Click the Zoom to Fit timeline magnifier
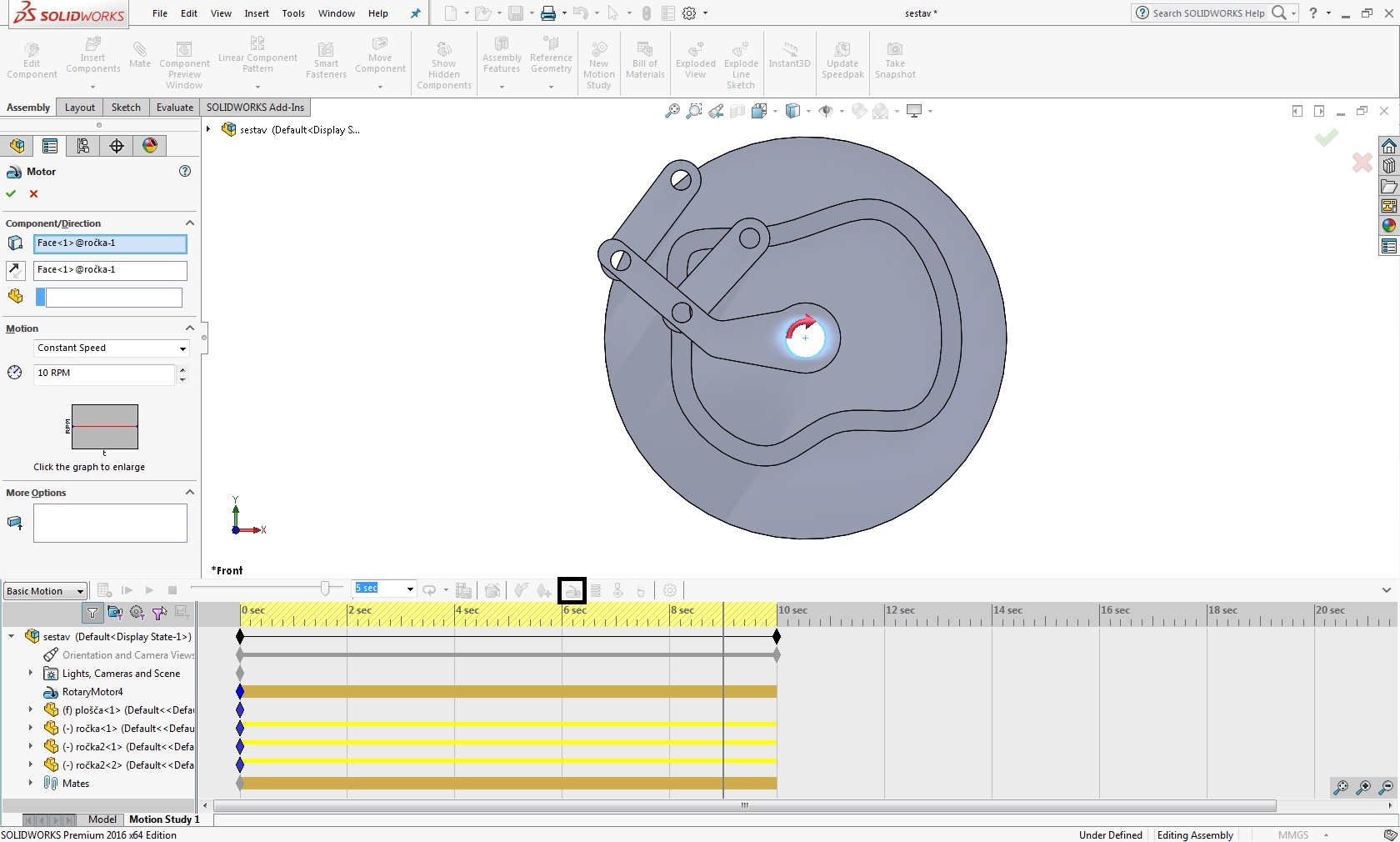 1340,787
